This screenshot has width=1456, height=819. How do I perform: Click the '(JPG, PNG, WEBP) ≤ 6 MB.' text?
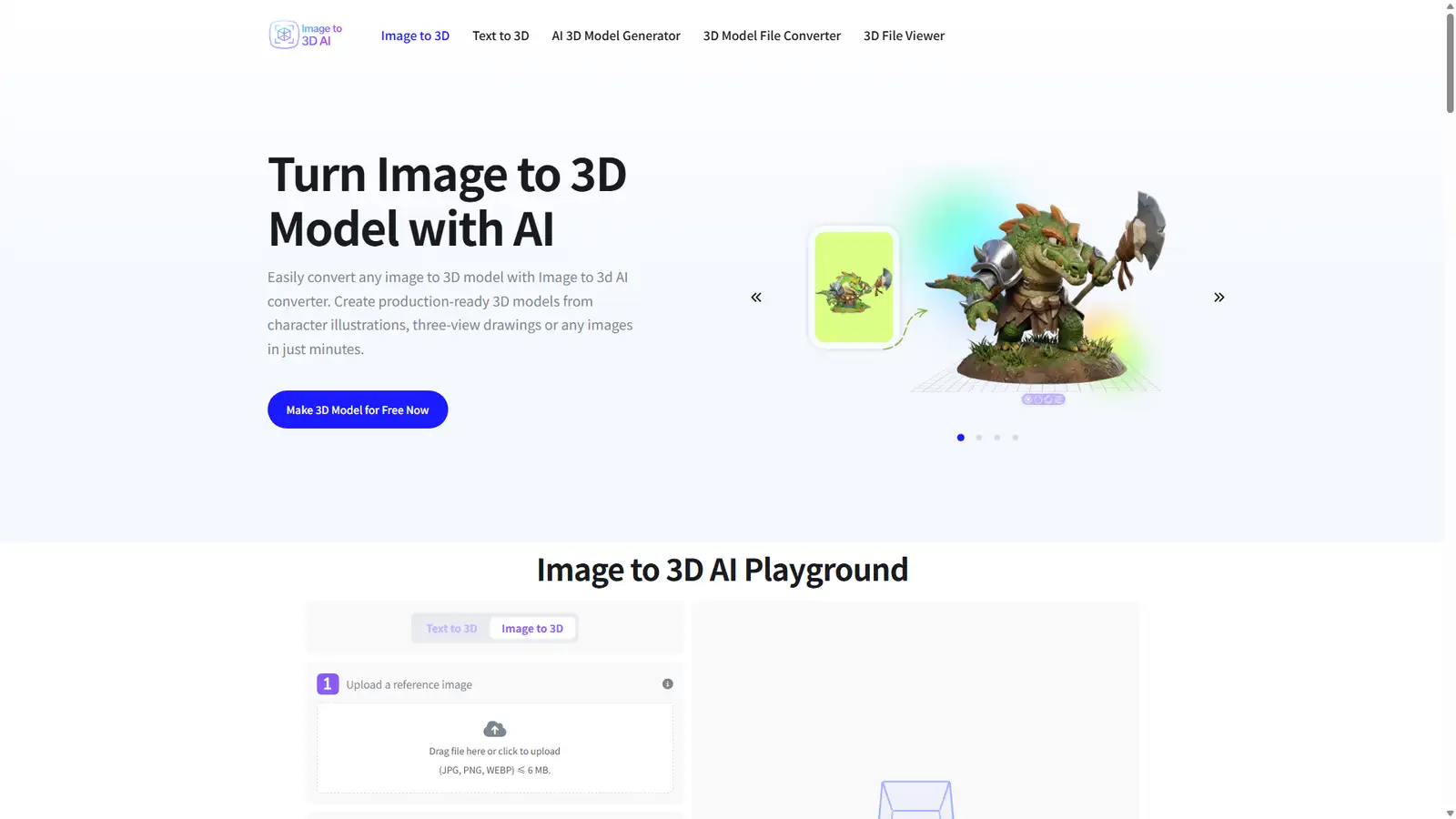[x=495, y=770]
